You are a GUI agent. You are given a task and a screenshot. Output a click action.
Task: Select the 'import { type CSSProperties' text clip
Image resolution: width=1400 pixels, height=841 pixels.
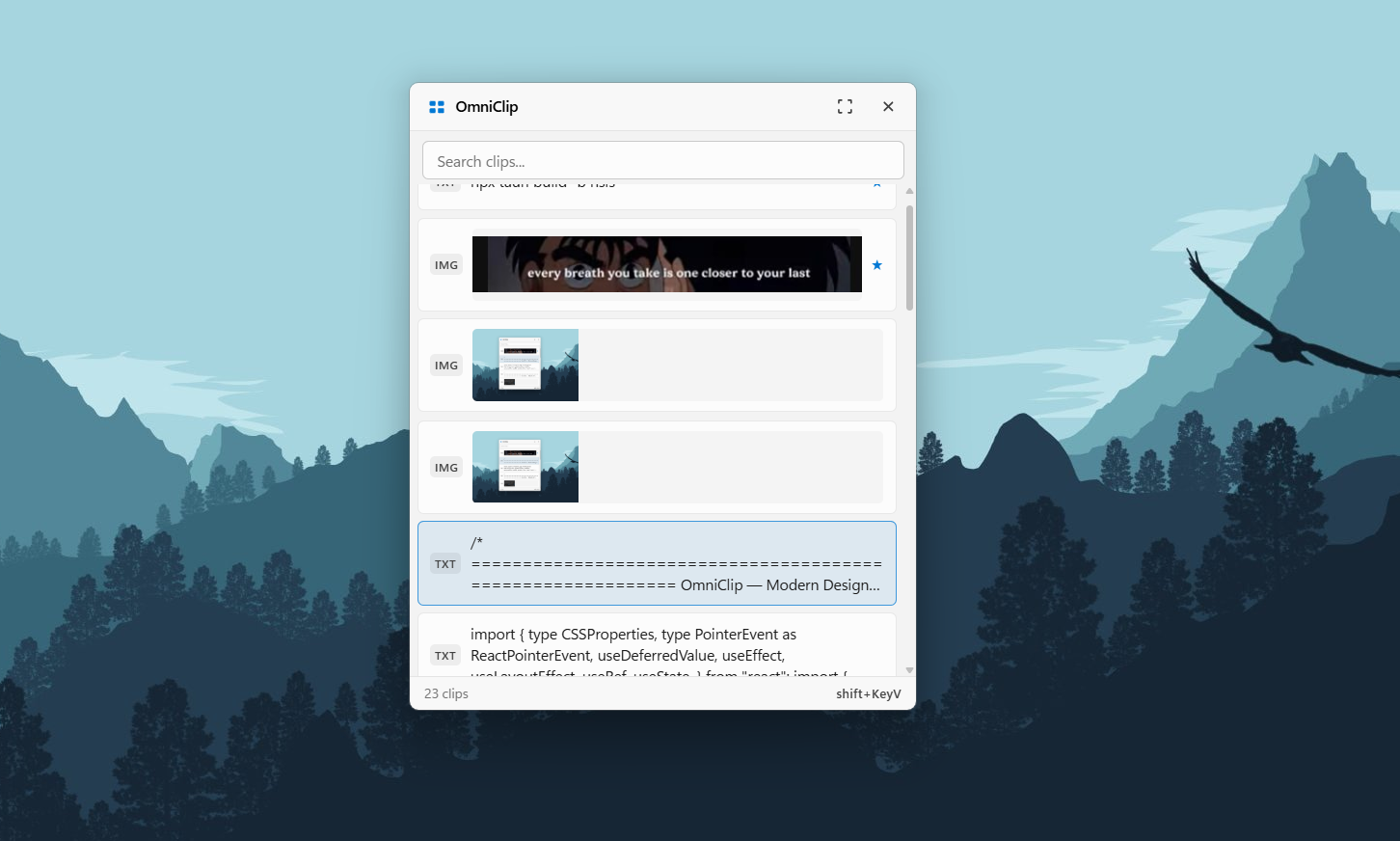[x=657, y=644]
